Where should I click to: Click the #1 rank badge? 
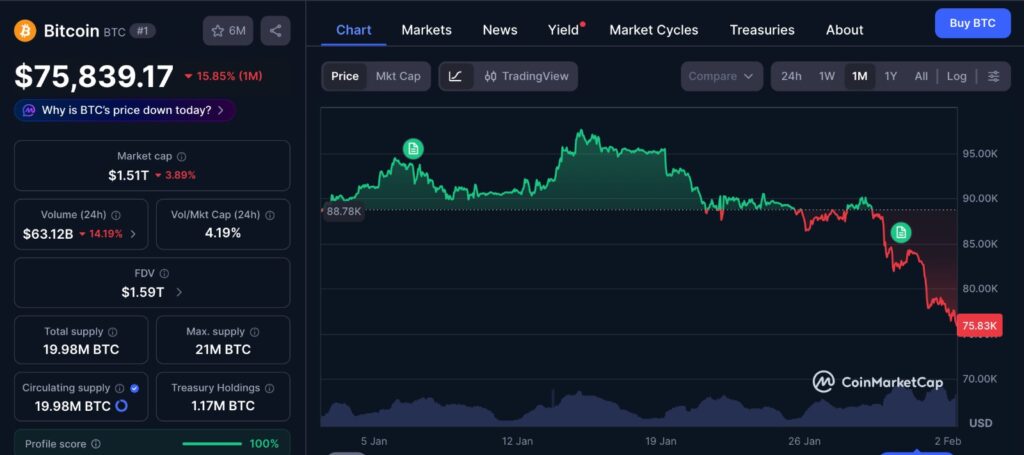point(142,31)
